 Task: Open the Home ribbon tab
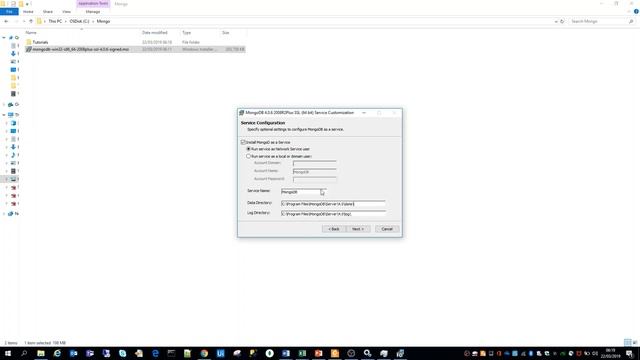28,12
